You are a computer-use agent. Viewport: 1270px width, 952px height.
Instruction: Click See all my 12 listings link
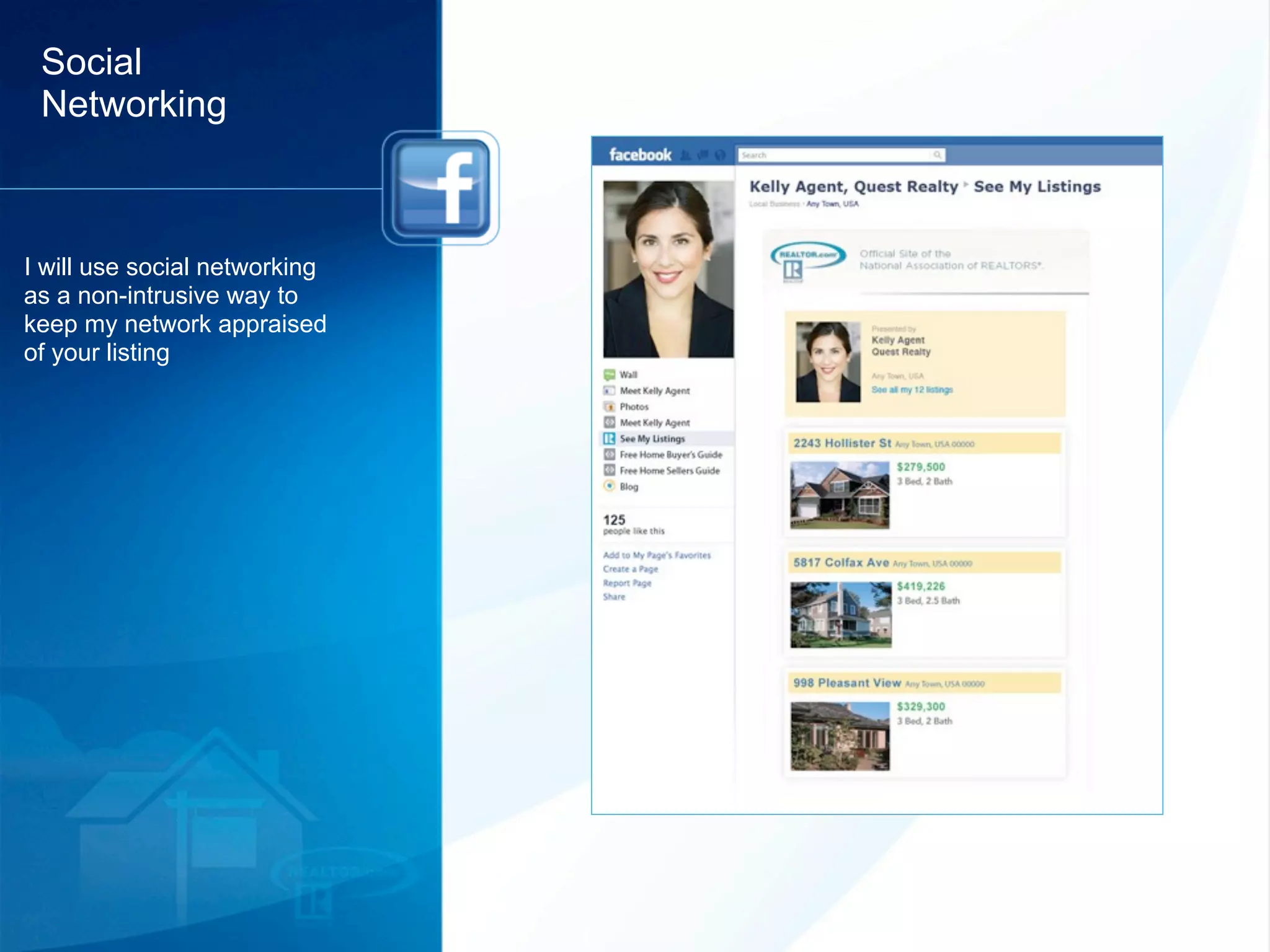[912, 390]
